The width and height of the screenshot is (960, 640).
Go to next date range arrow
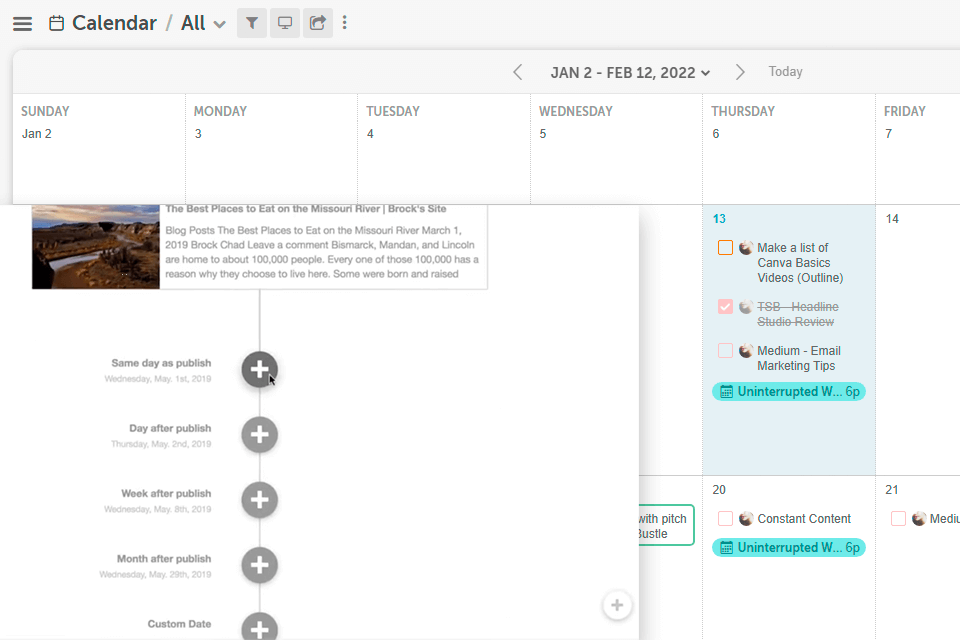point(740,72)
